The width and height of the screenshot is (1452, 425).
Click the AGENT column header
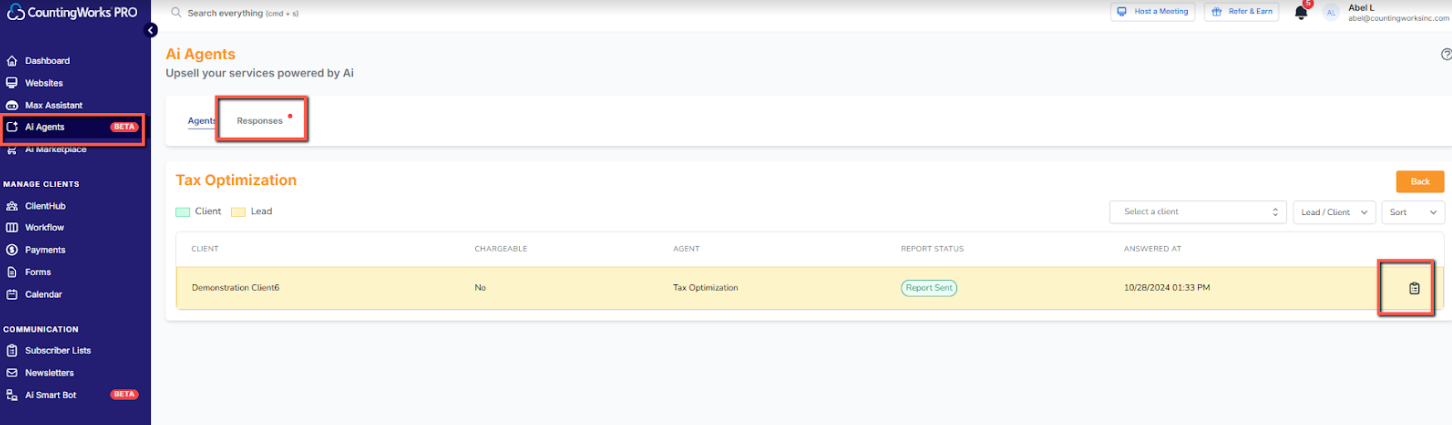click(x=686, y=249)
